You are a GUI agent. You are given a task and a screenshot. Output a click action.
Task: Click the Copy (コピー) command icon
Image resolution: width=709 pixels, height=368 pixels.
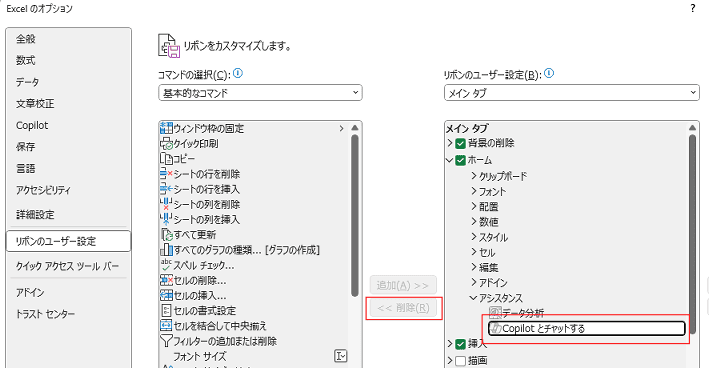click(166, 159)
